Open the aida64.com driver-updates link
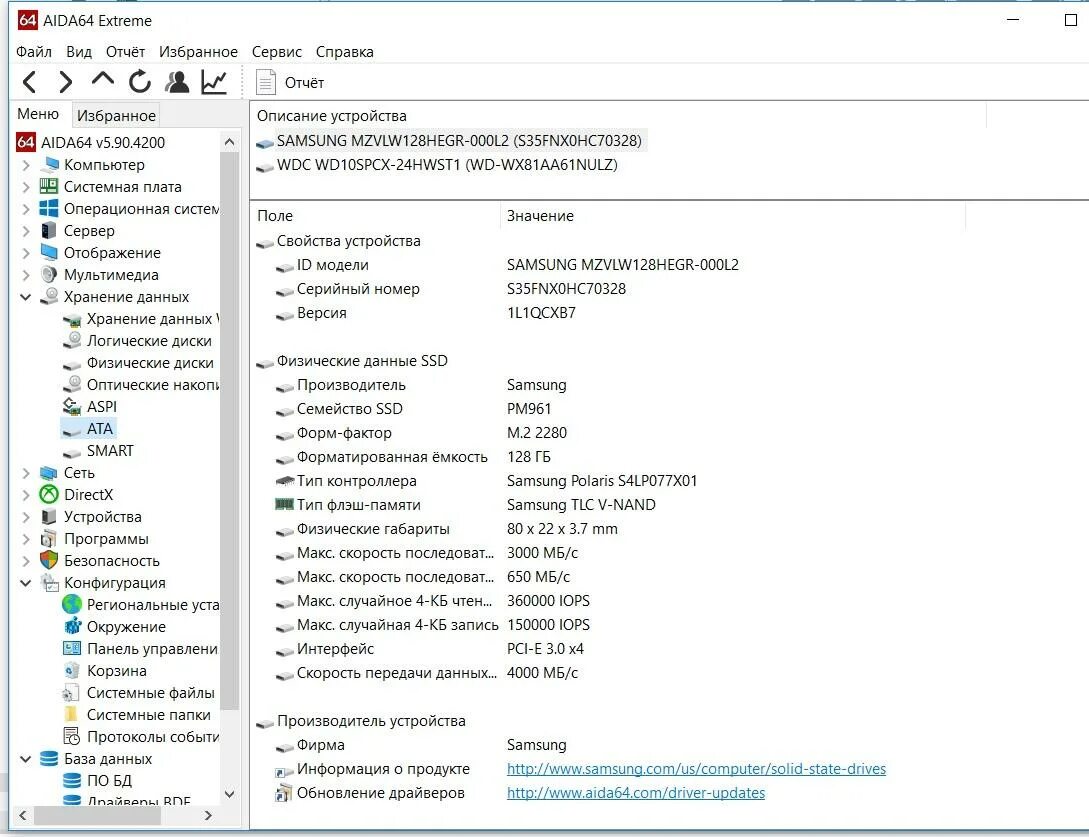 coord(635,793)
